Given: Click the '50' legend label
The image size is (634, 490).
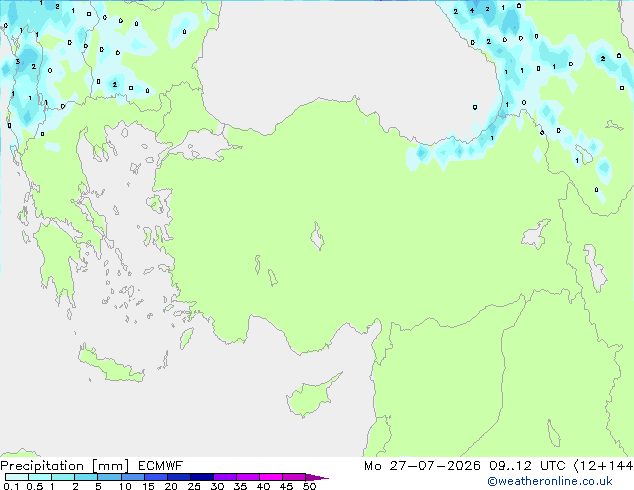Looking at the screenshot, I should tap(309, 486).
